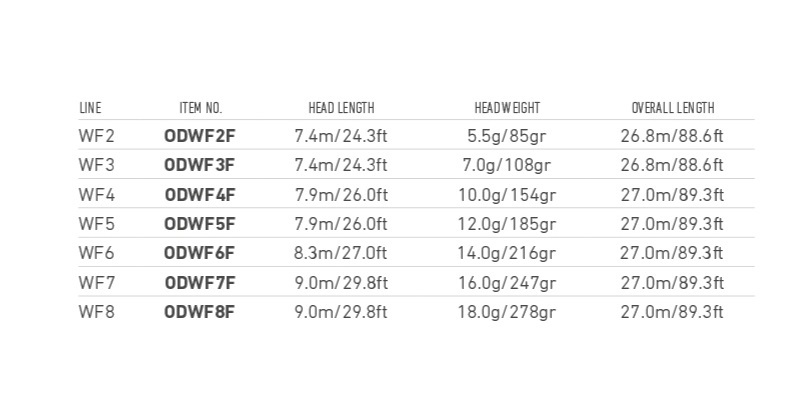Click the LINE column header
Image resolution: width=800 pixels, height=411 pixels.
[x=90, y=108]
